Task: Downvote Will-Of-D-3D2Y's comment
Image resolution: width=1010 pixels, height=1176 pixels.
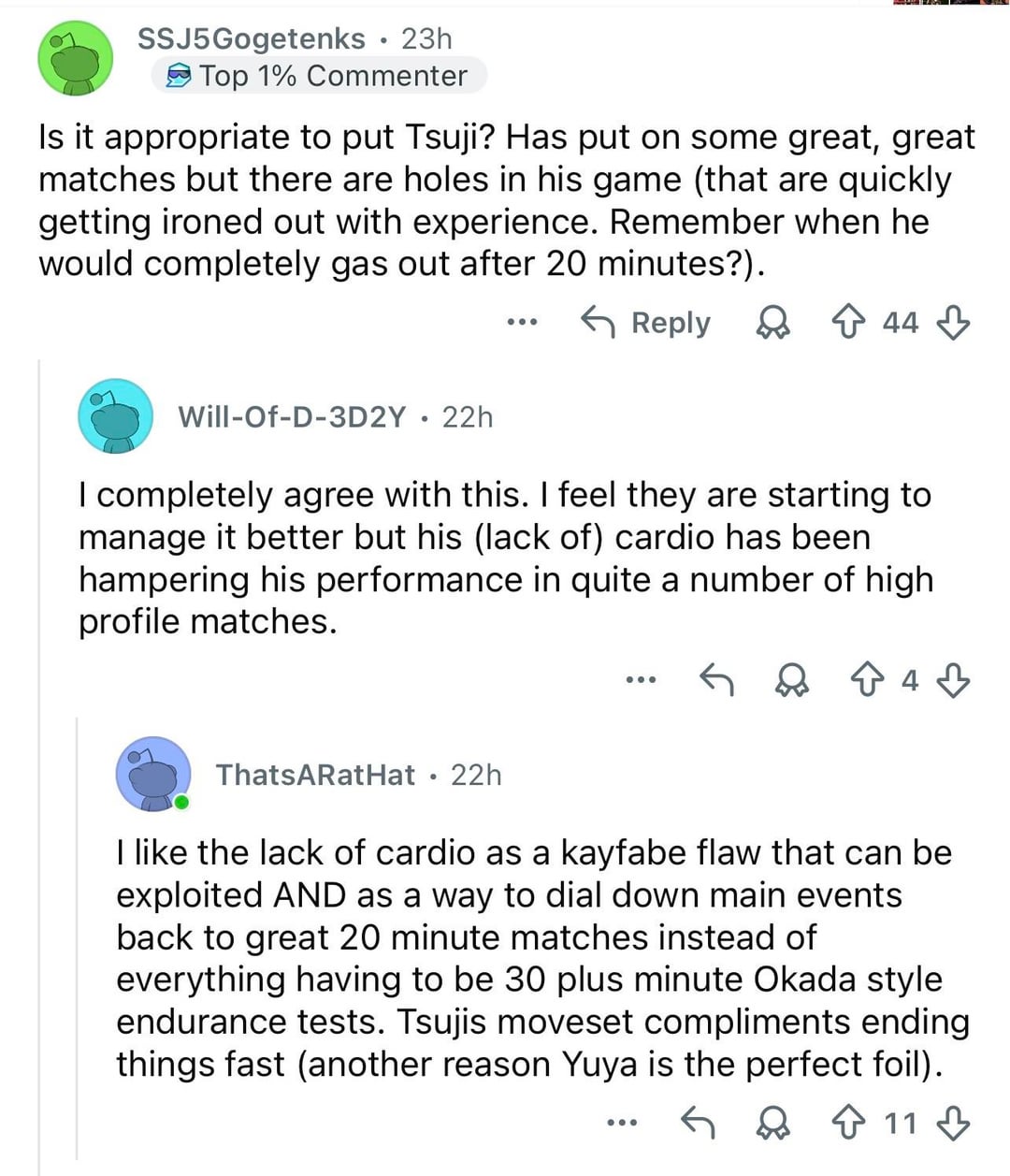Action: (x=953, y=680)
